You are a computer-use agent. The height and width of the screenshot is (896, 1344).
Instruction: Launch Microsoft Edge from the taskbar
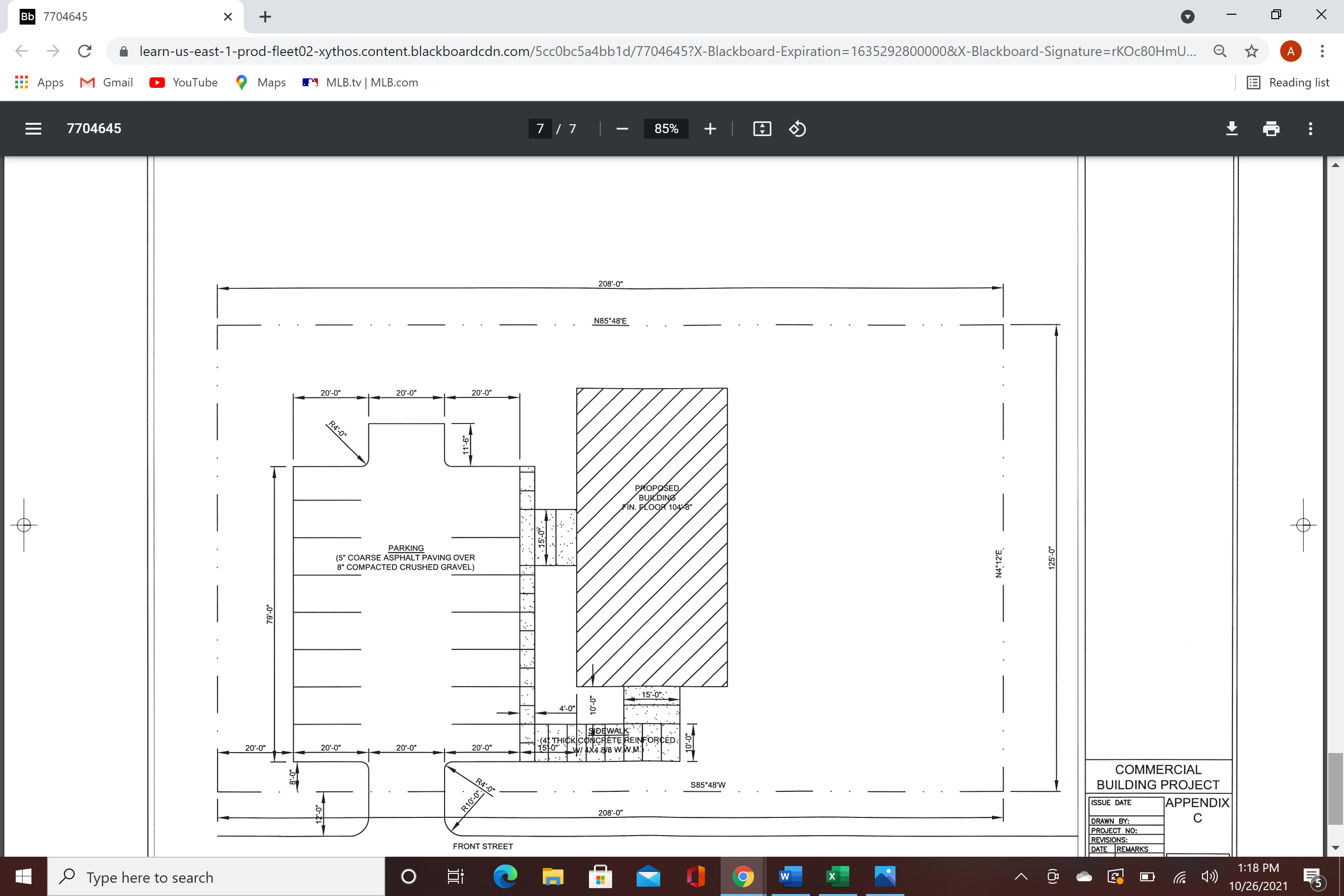click(505, 876)
